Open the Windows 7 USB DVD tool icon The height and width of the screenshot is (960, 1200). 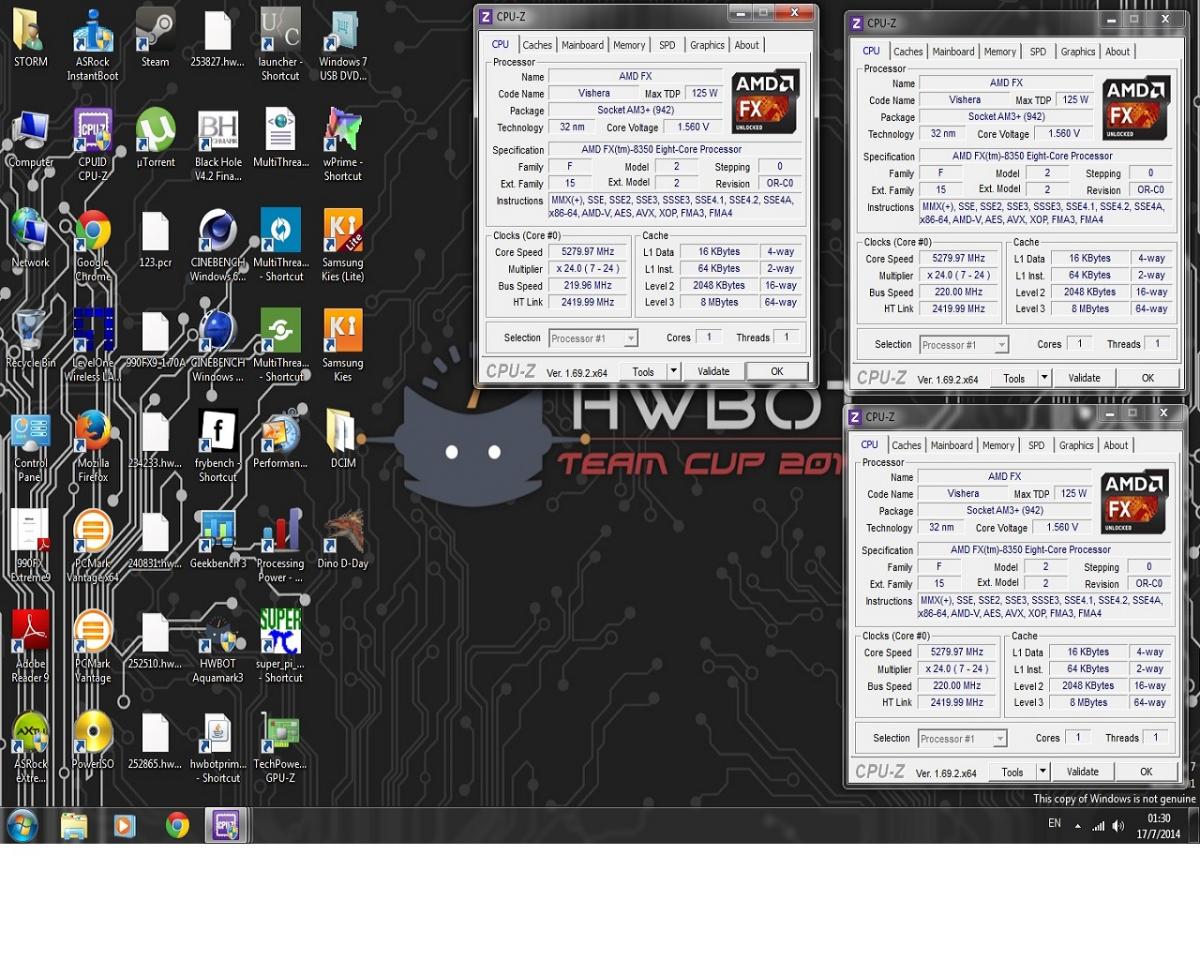[343, 45]
